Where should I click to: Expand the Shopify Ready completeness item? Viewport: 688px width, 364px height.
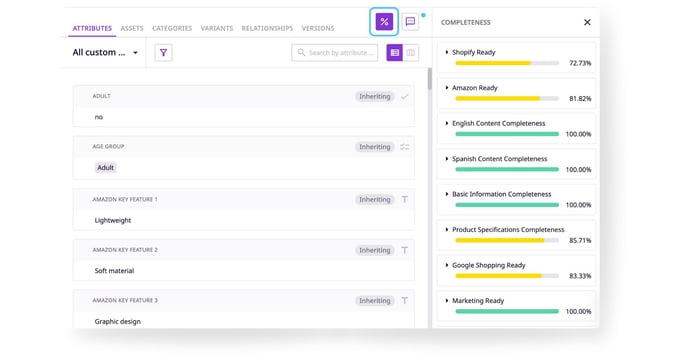447,52
